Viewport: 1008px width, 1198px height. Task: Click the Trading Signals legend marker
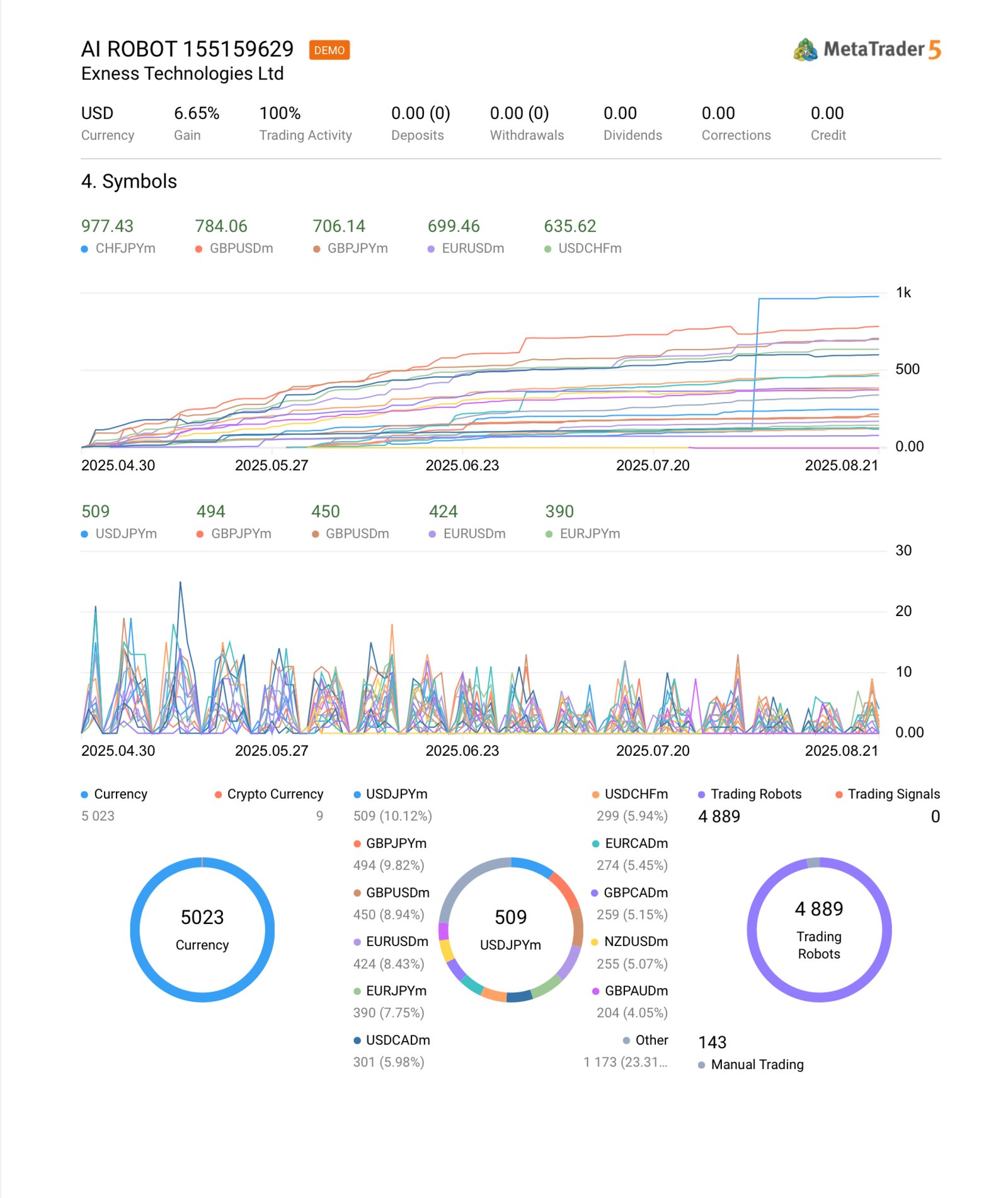pos(839,794)
